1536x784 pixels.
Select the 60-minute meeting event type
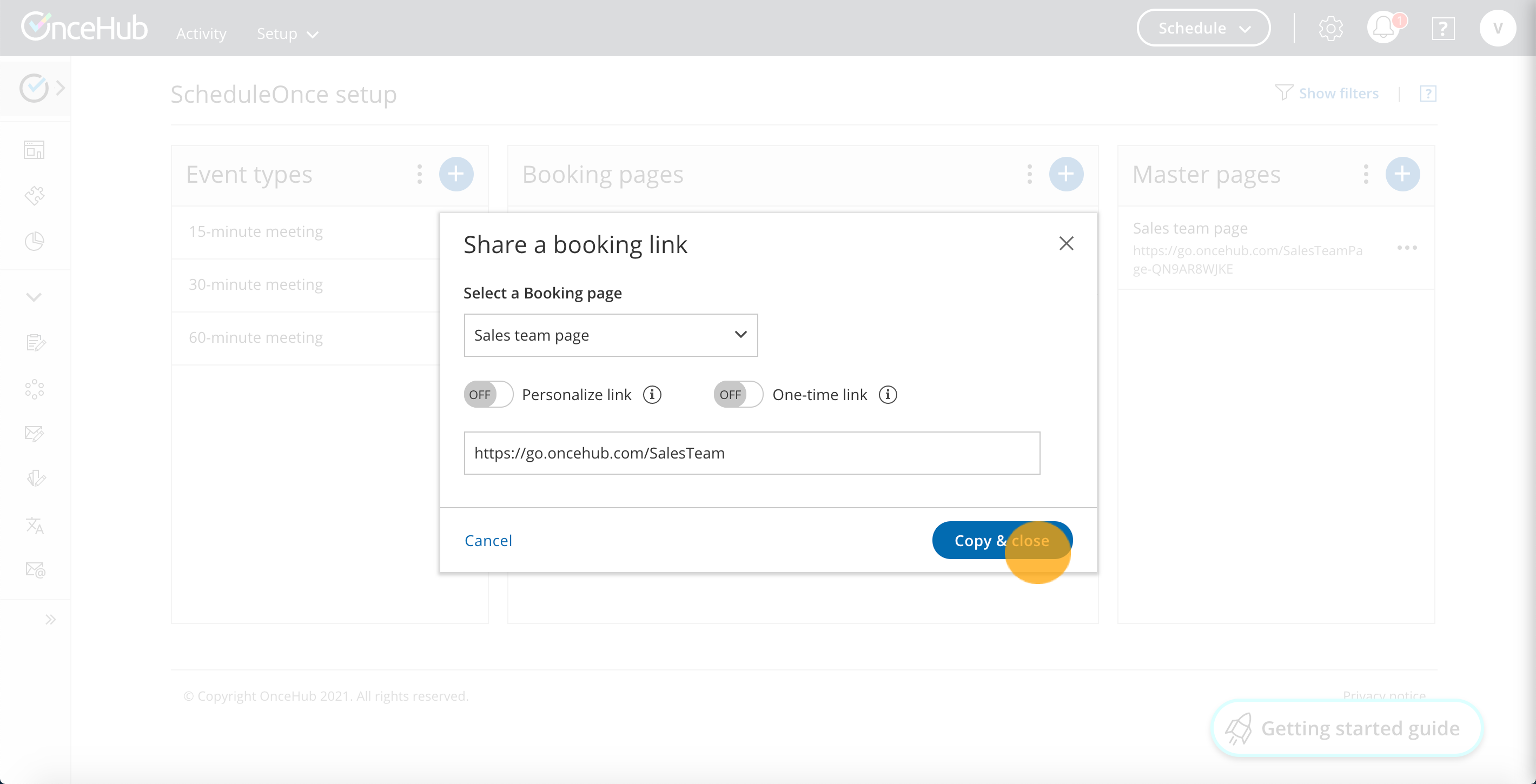pyautogui.click(x=256, y=338)
